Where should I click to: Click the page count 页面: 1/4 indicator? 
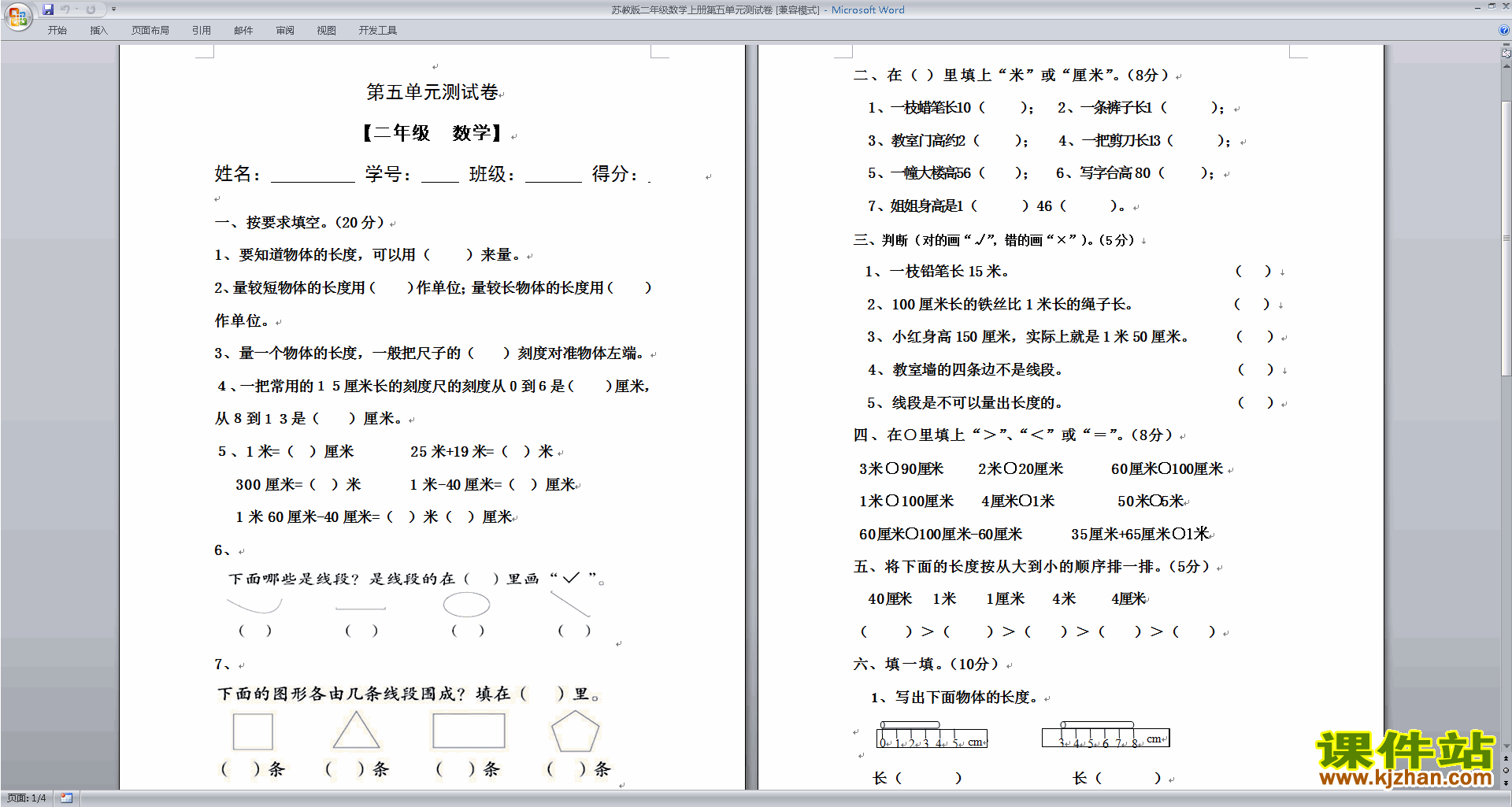26,798
